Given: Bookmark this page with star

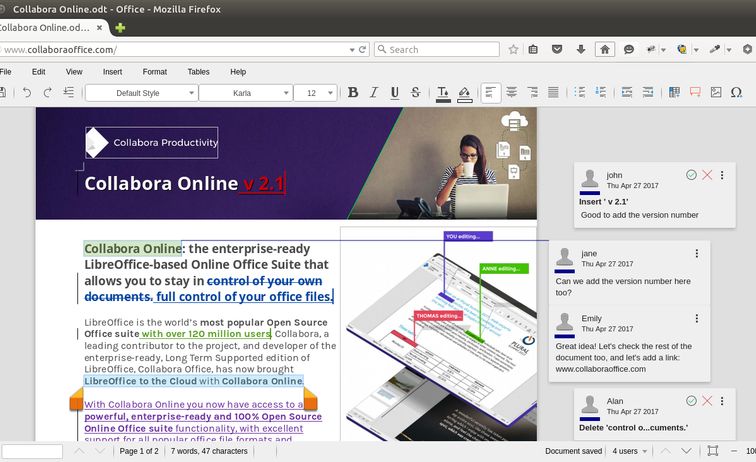Looking at the screenshot, I should [513, 49].
